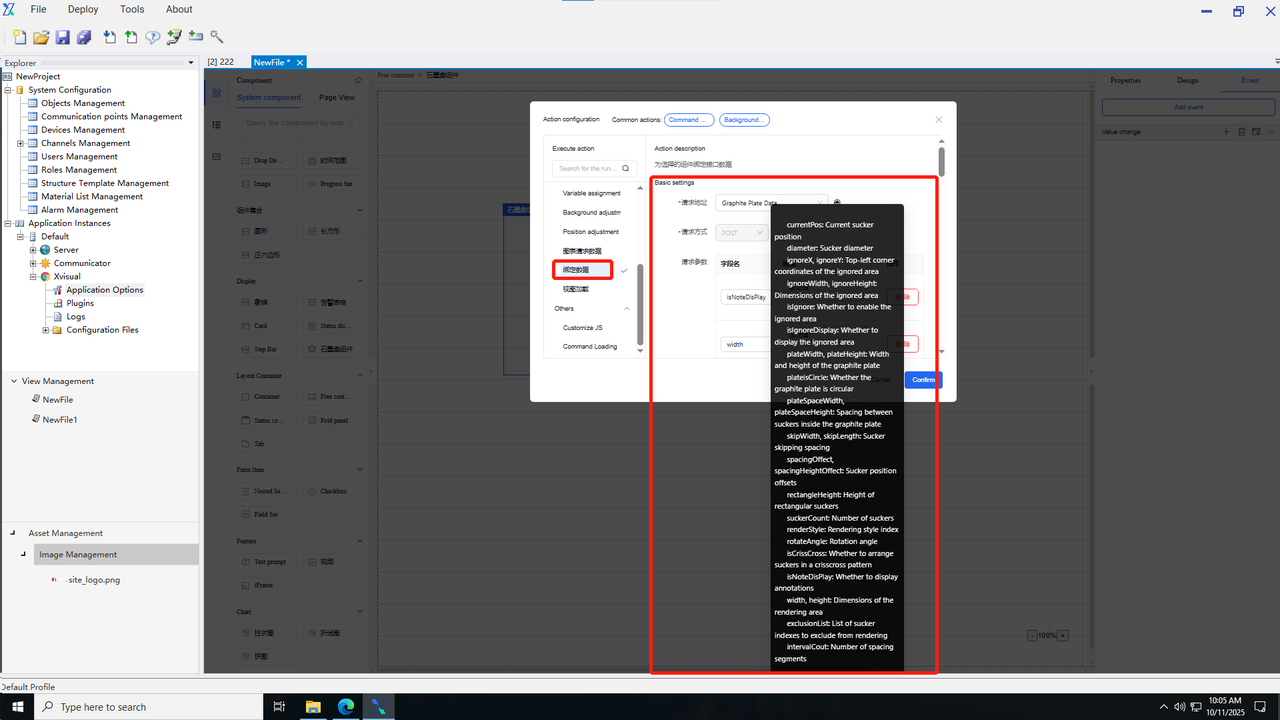Select Customize JS action
Viewport: 1280px width, 720px height.
[582, 328]
